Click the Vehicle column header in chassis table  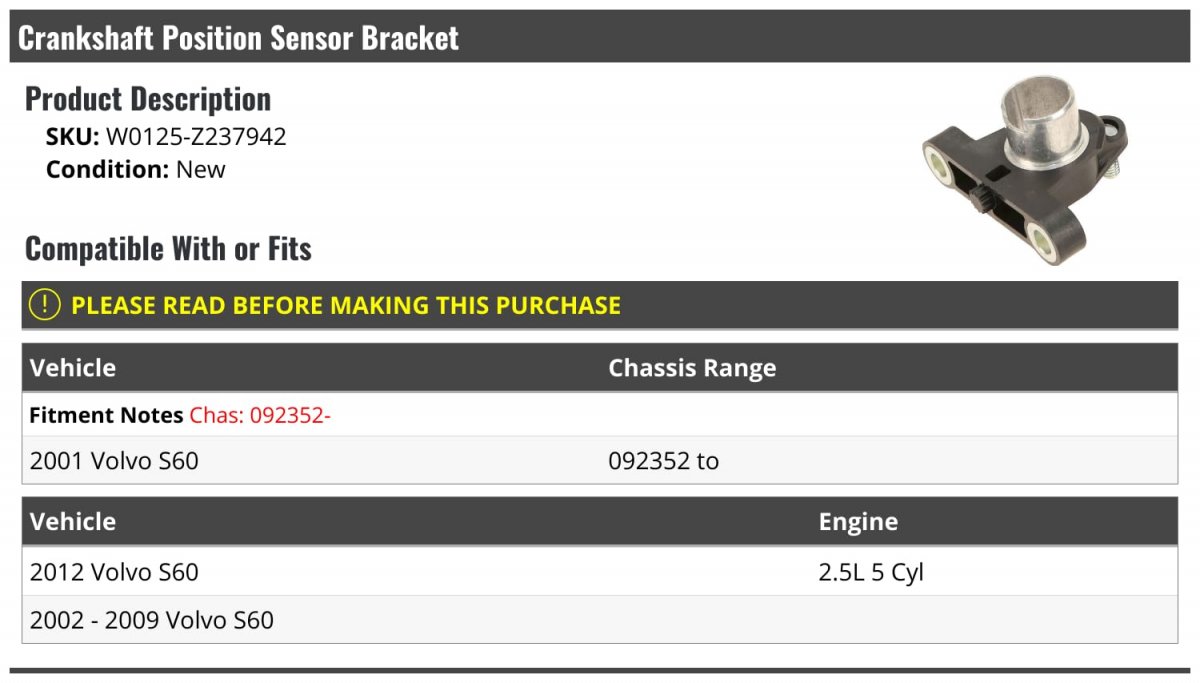pos(73,368)
